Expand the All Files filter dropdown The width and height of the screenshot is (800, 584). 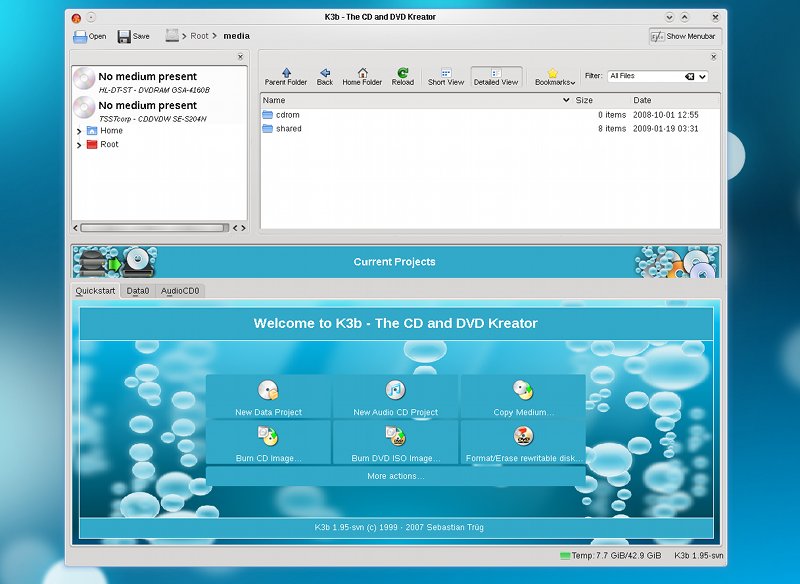(703, 77)
